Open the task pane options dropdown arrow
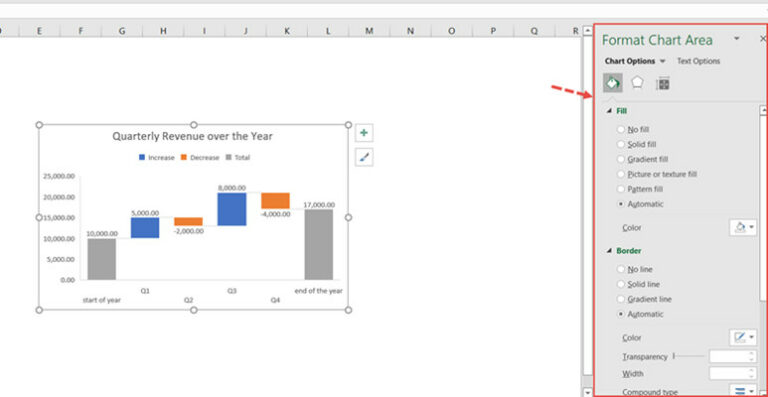This screenshot has height=397, width=768. pyautogui.click(x=737, y=39)
